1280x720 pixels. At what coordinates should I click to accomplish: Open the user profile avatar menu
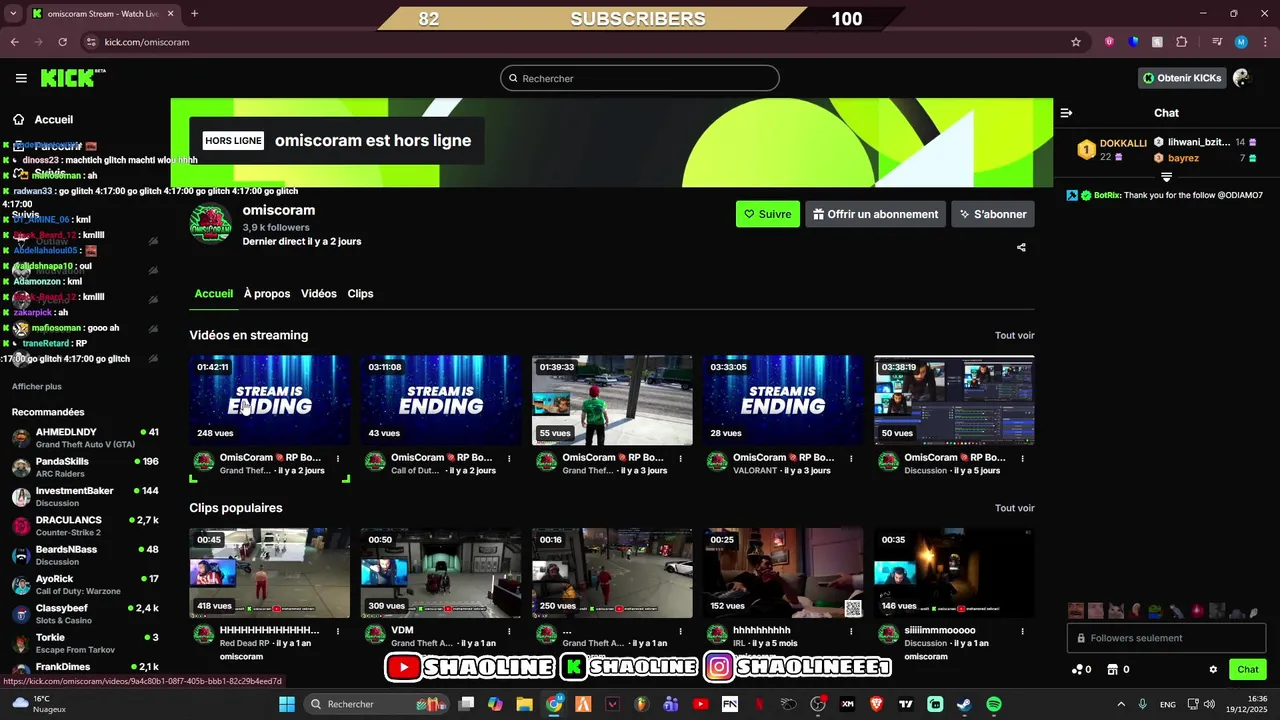pos(1242,78)
